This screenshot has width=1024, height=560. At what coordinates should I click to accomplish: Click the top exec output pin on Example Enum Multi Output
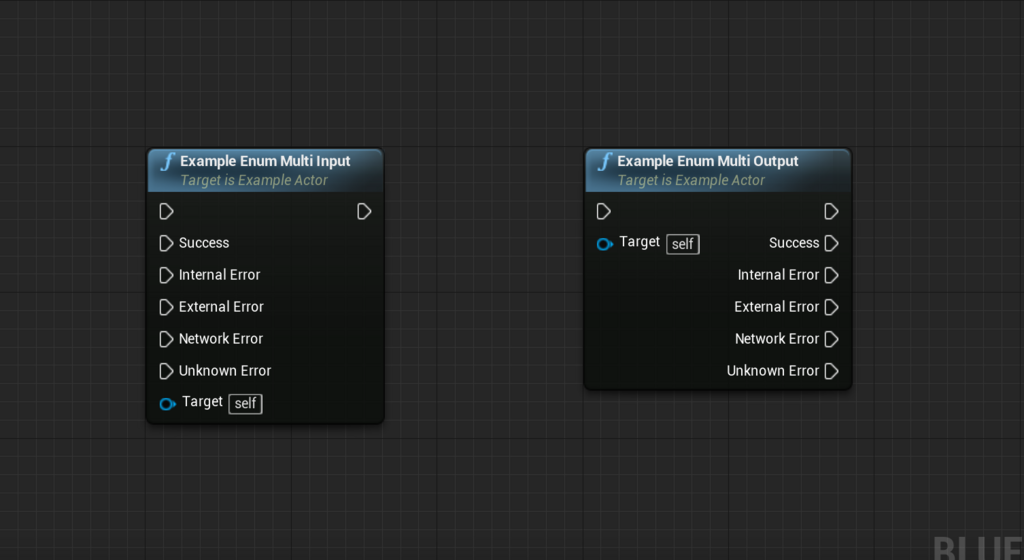(831, 211)
